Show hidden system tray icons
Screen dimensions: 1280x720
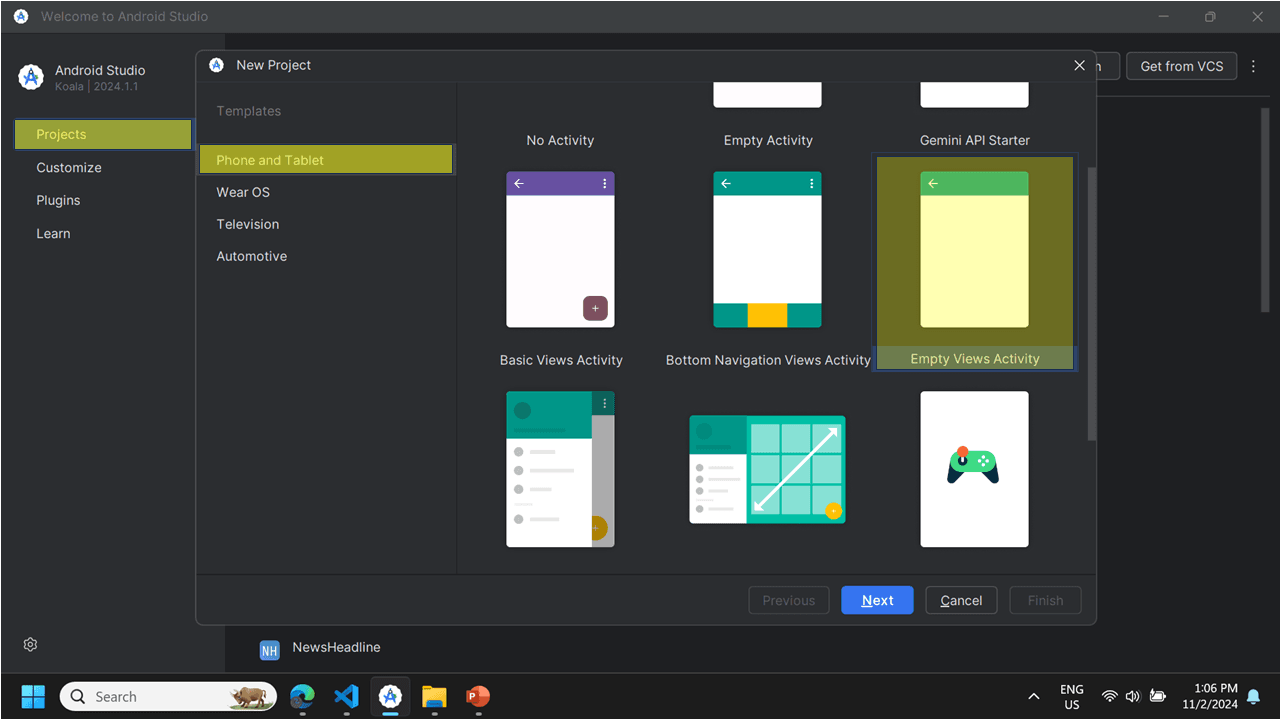click(x=1033, y=696)
